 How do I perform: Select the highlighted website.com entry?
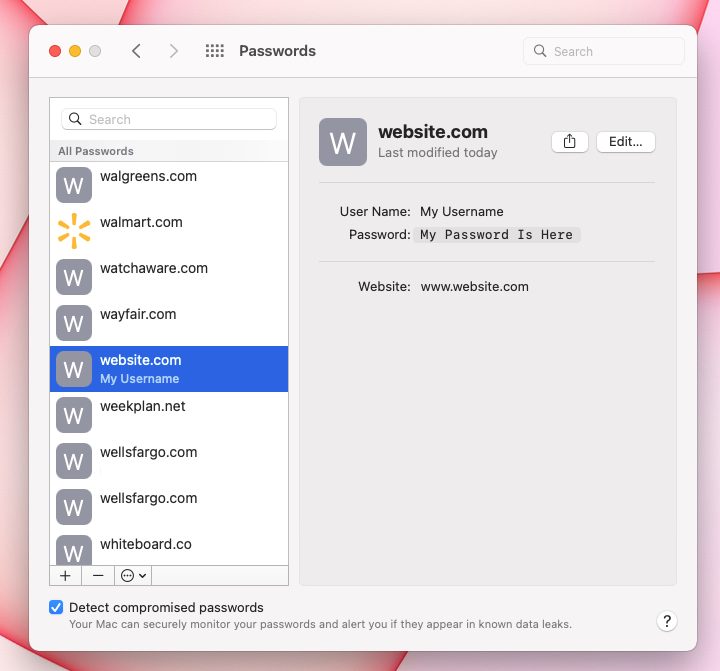(169, 369)
